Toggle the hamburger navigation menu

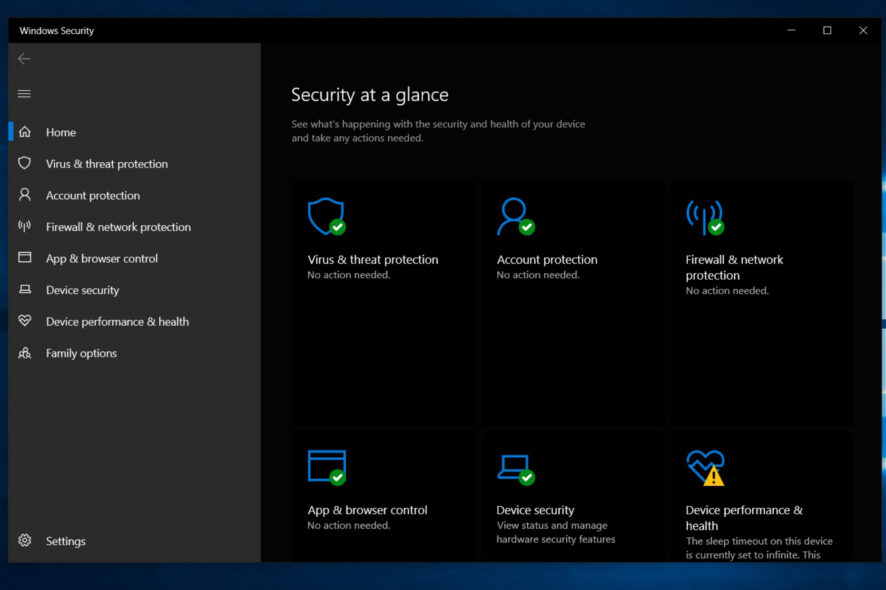[x=24, y=93]
